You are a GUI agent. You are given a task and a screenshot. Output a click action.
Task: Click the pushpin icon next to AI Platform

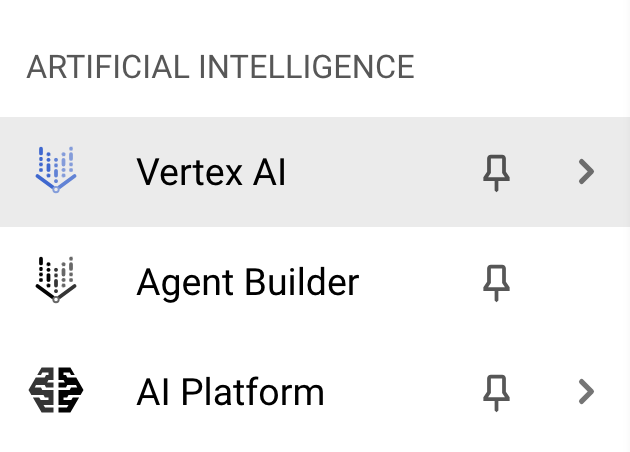tap(496, 393)
